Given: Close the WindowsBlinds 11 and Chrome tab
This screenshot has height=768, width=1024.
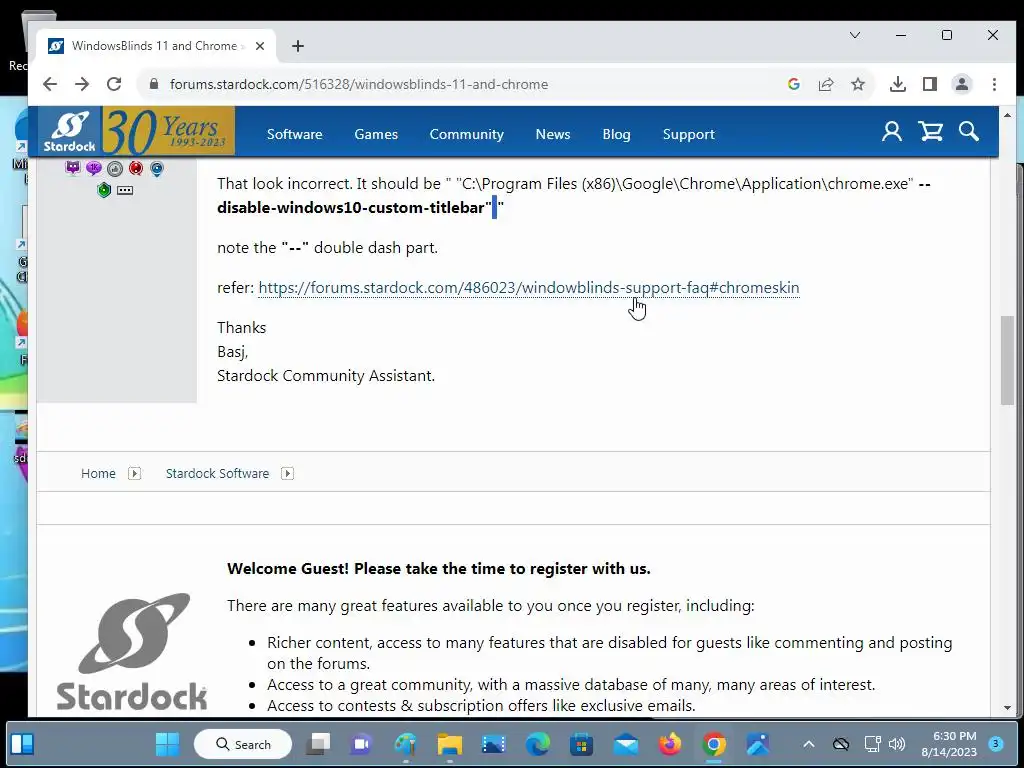Looking at the screenshot, I should [x=260, y=46].
